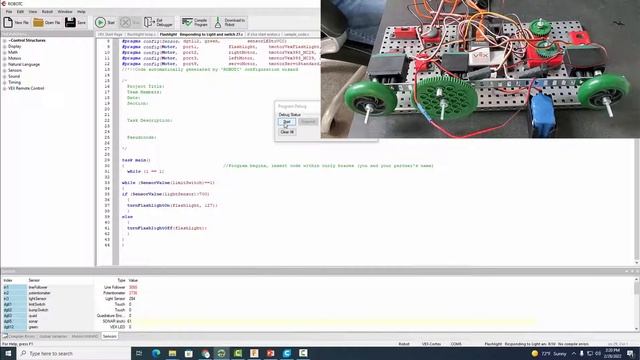The image size is (640, 360).
Task: Click the Compile Program checkmark icon
Action: [x=187, y=22]
